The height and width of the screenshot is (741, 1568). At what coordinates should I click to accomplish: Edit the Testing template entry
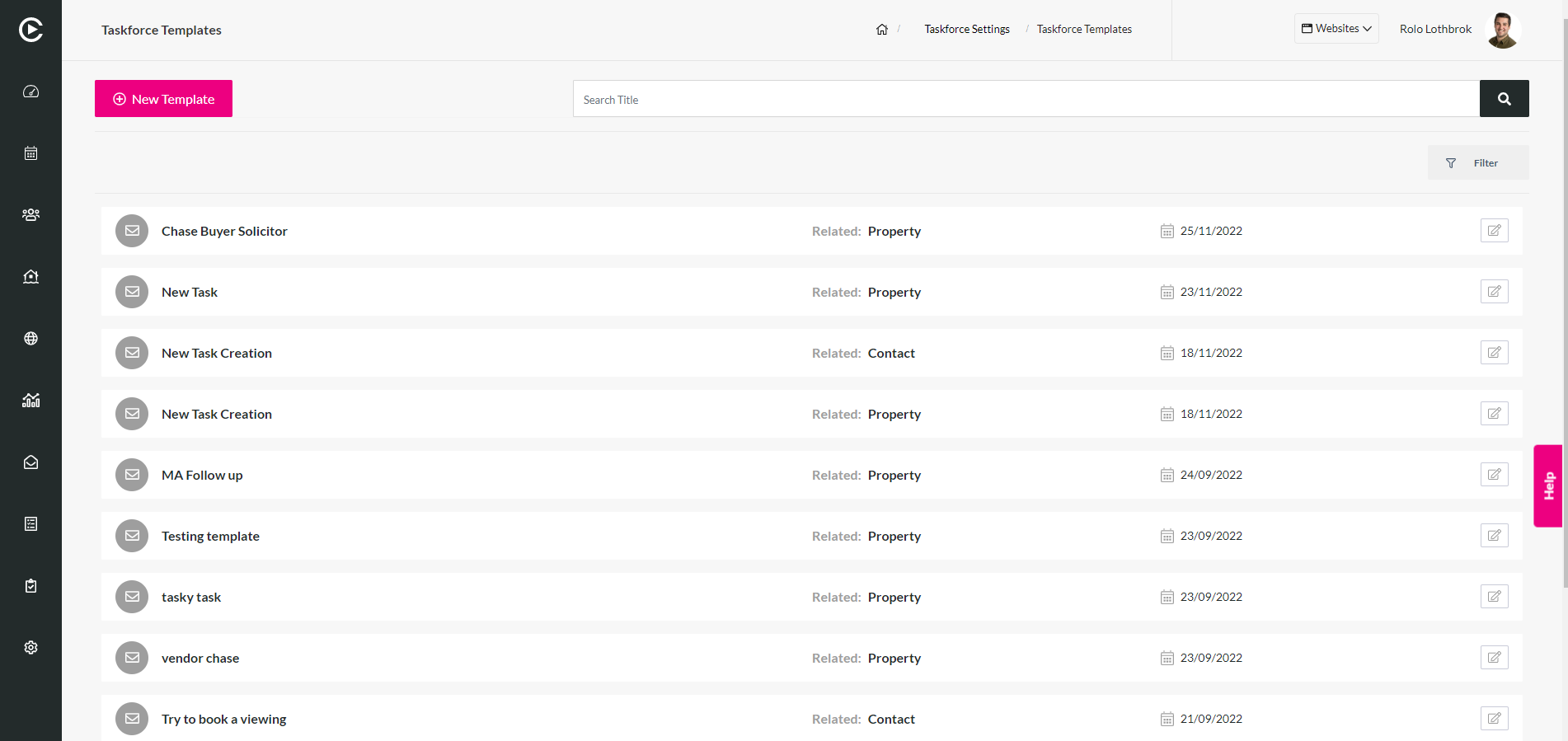pyautogui.click(x=1495, y=536)
